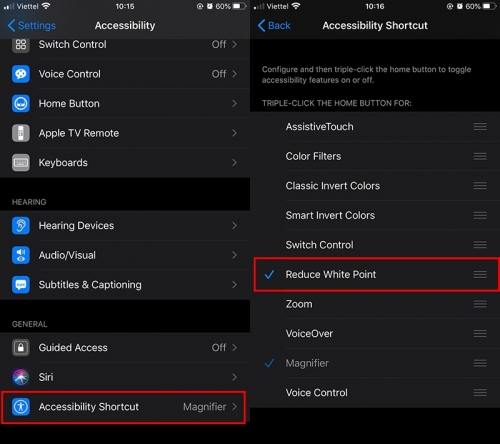Open the Guided Access lock icon
The height and width of the screenshot is (444, 500).
point(21,348)
